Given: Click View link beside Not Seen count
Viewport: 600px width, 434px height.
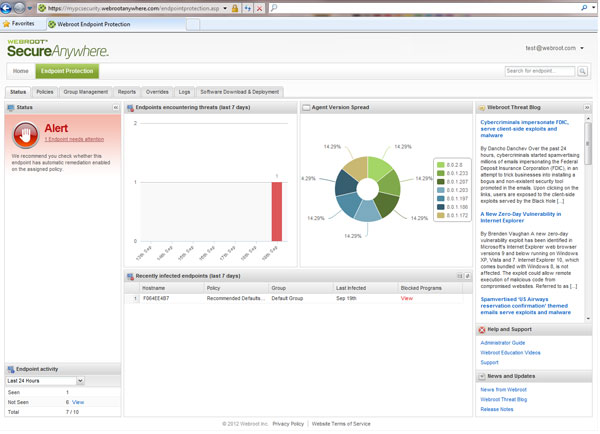Looking at the screenshot, I should click(78, 402).
